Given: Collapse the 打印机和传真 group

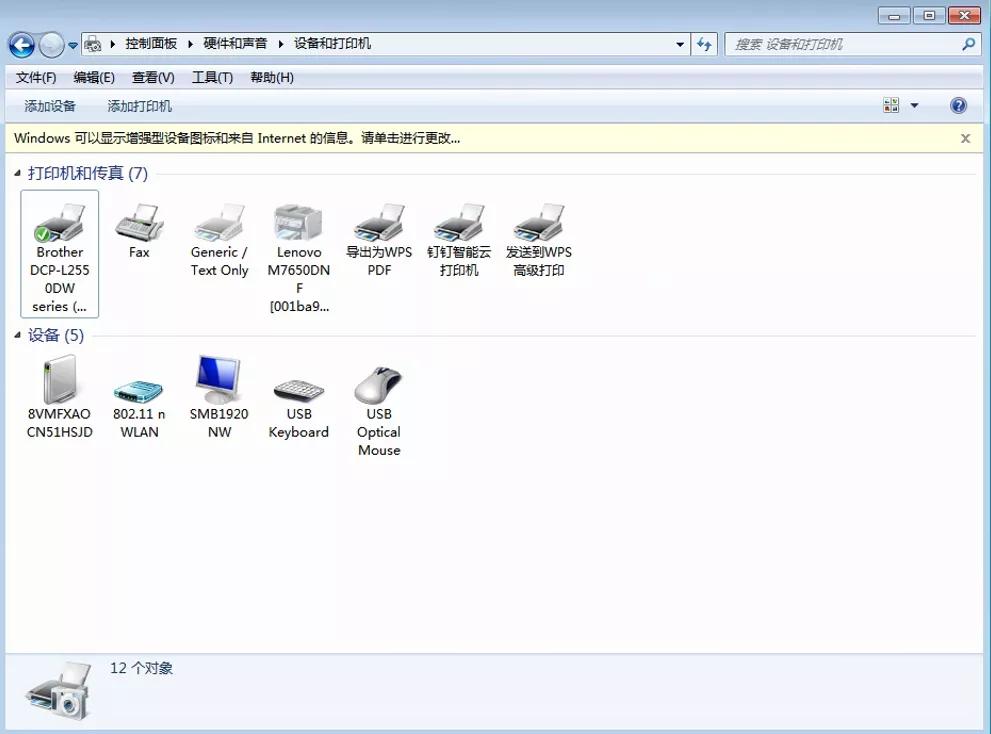Looking at the screenshot, I should pos(18,174).
